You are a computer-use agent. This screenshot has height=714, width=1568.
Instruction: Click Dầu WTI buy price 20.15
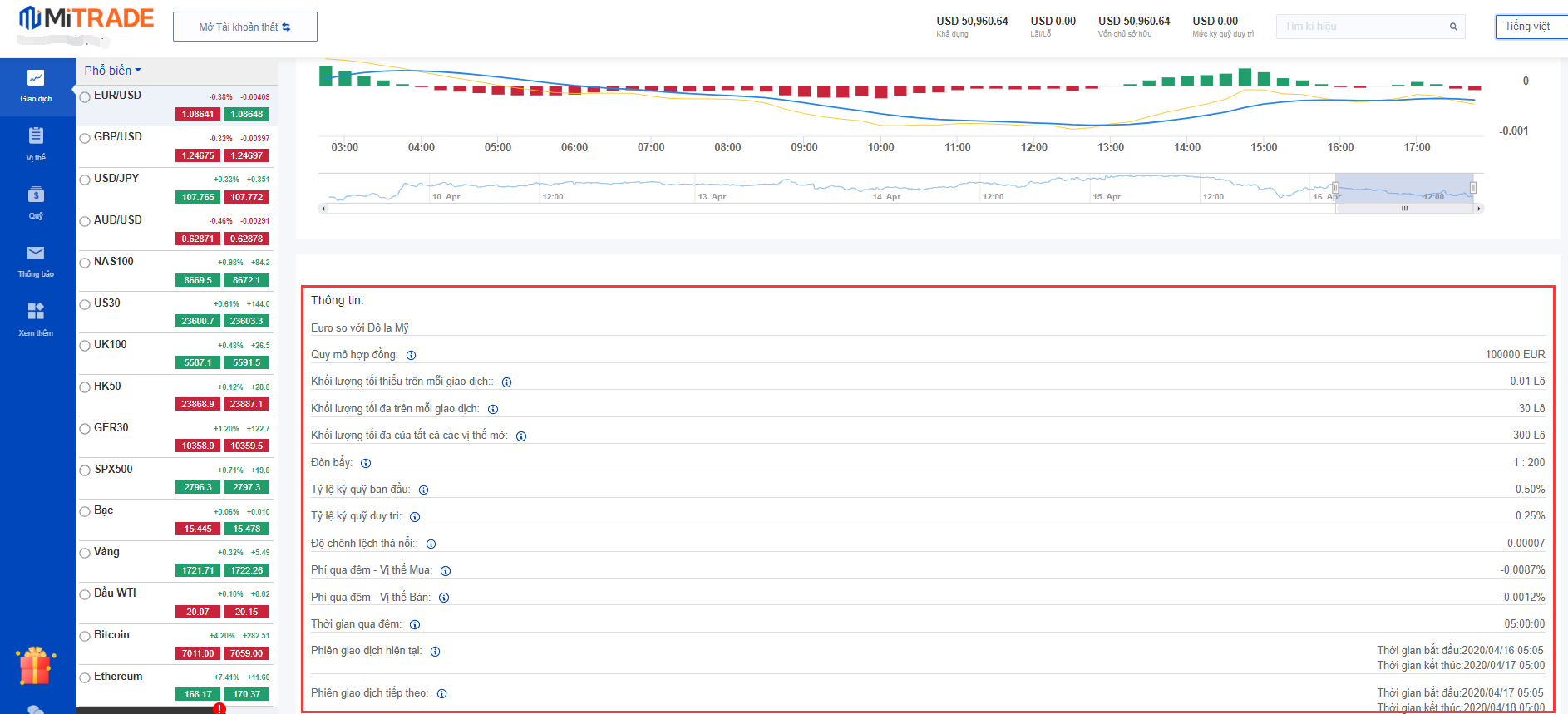(x=247, y=612)
